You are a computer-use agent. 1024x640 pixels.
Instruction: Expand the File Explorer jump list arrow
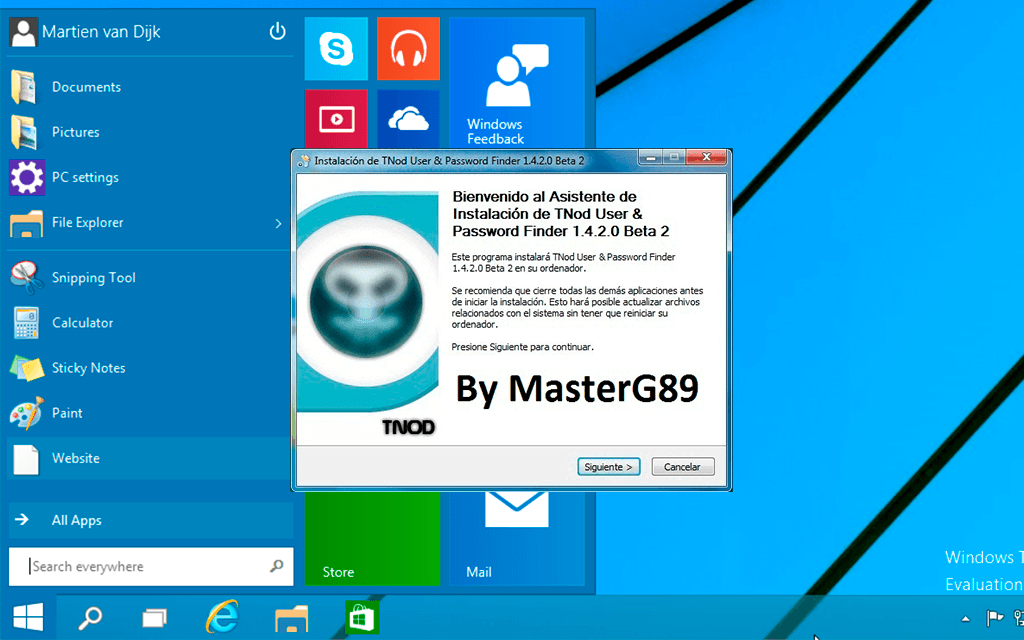[278, 223]
